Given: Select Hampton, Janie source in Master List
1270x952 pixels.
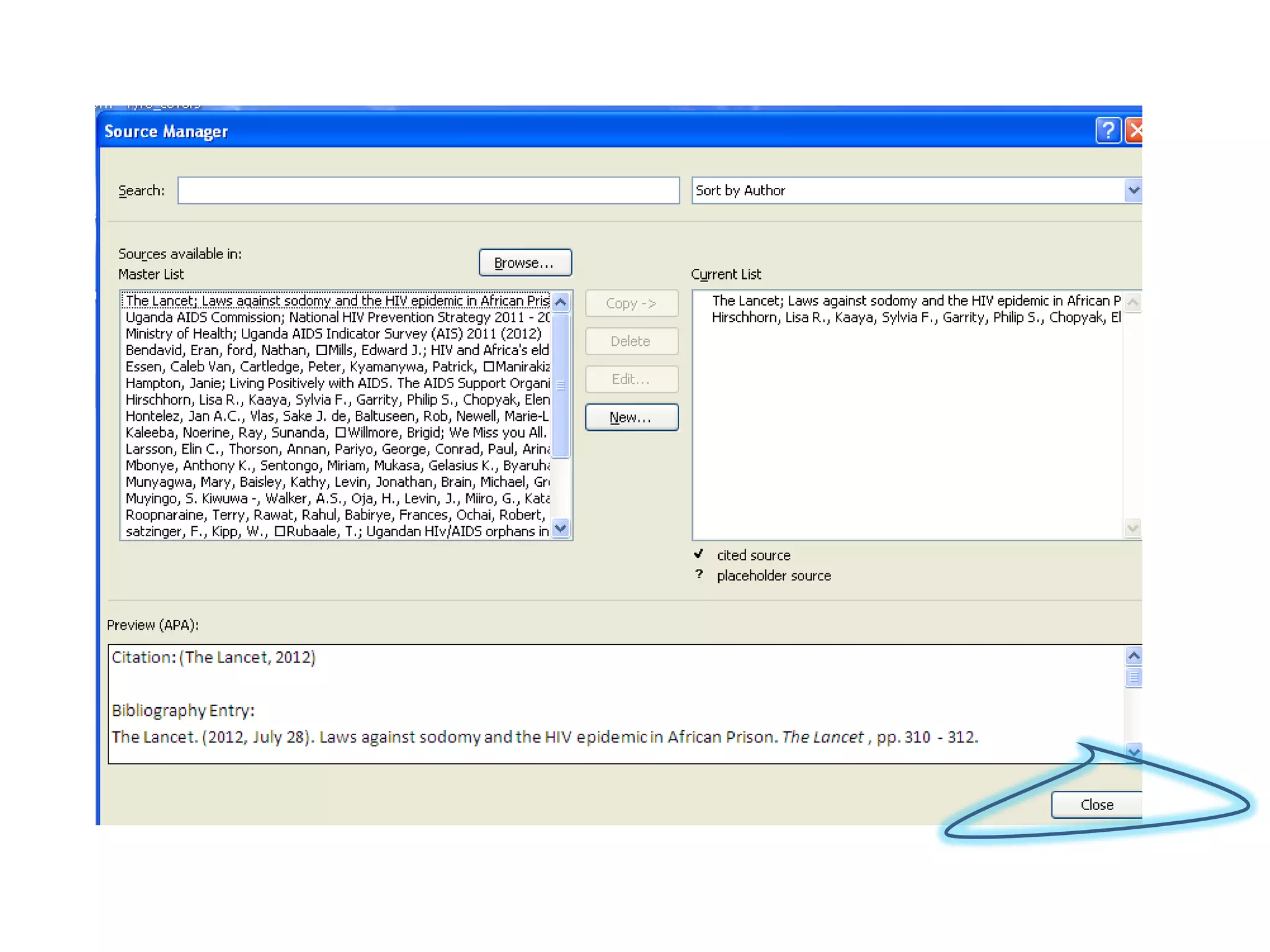Looking at the screenshot, I should (337, 383).
